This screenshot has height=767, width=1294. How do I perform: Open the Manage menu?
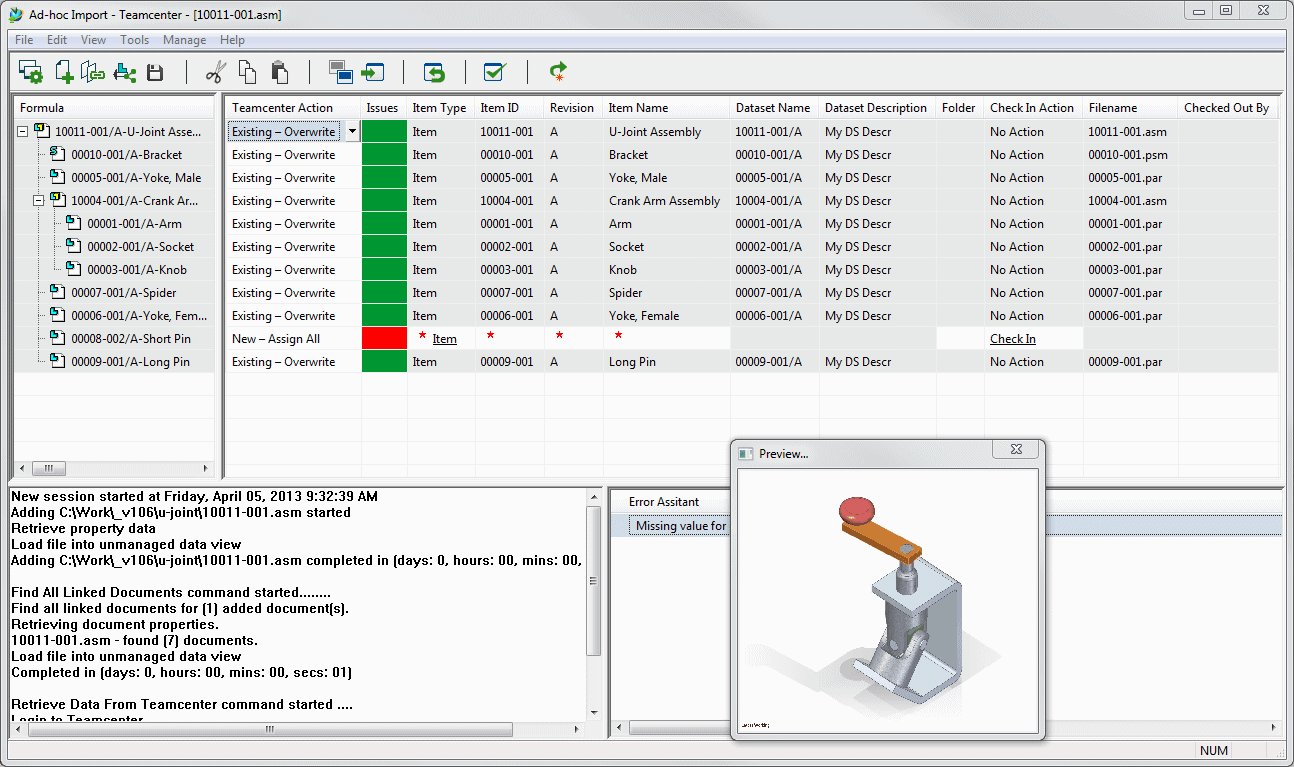(x=184, y=40)
